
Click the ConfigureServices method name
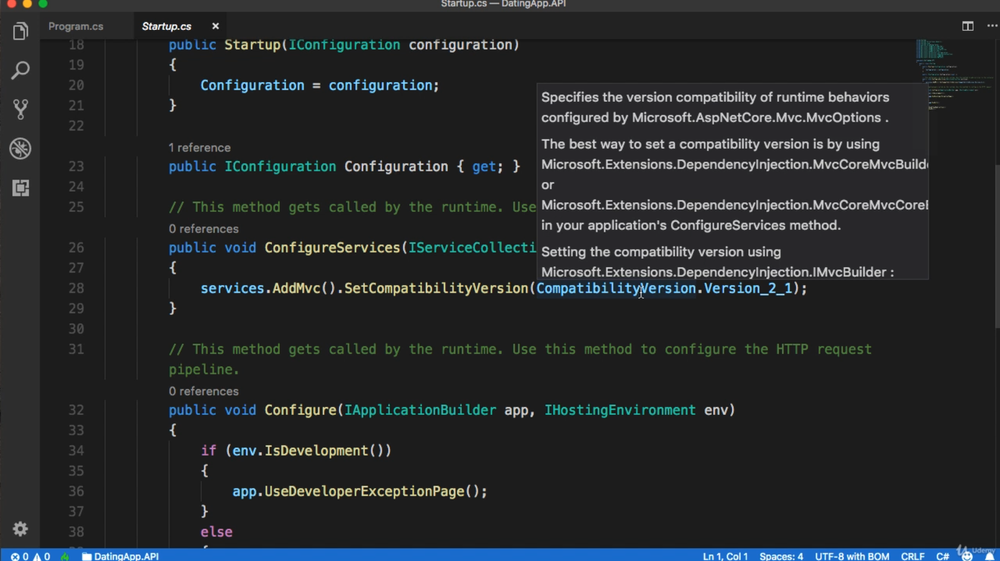point(332,247)
